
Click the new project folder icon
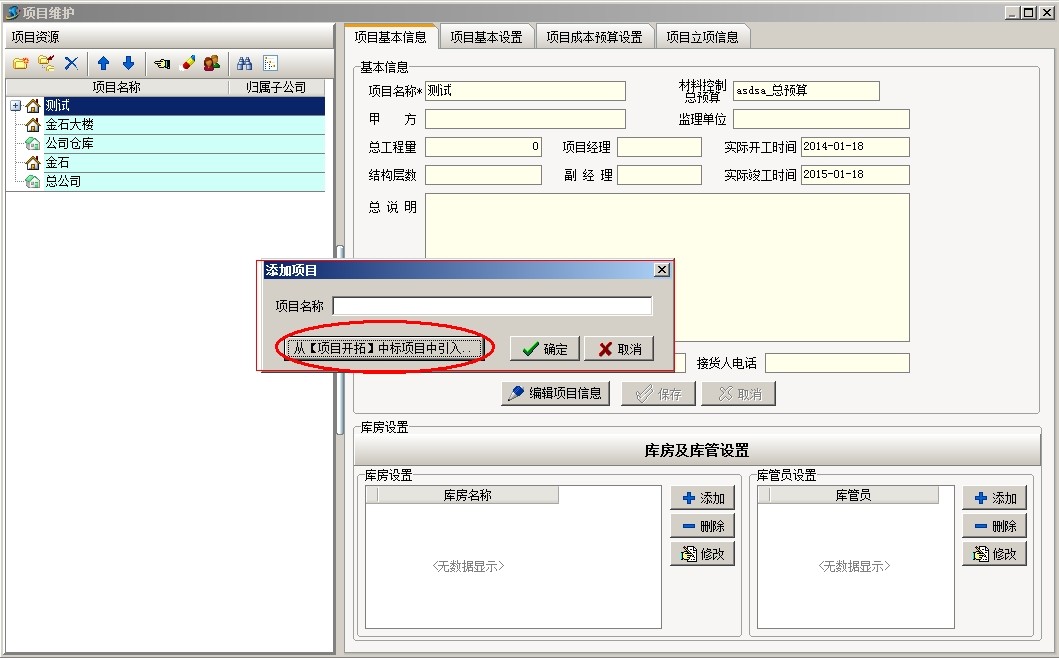pyautogui.click(x=20, y=63)
